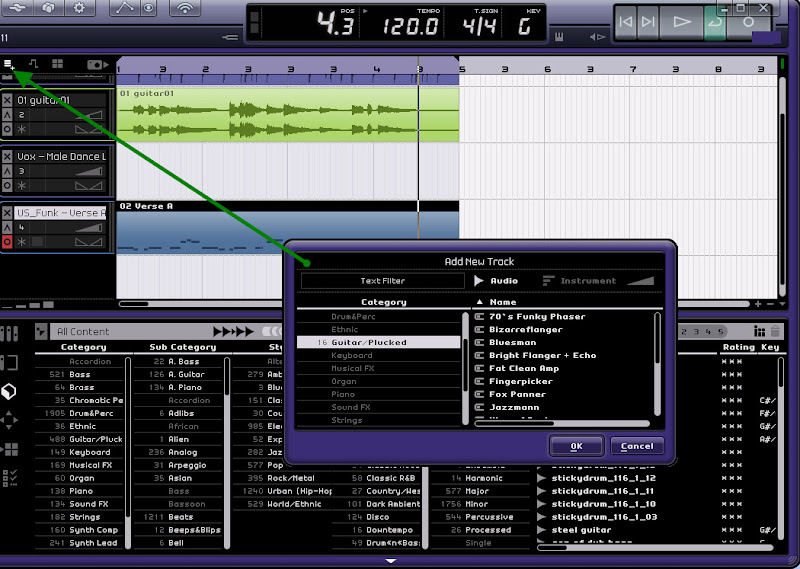
Task: Open the gear settings icon
Action: (79, 8)
